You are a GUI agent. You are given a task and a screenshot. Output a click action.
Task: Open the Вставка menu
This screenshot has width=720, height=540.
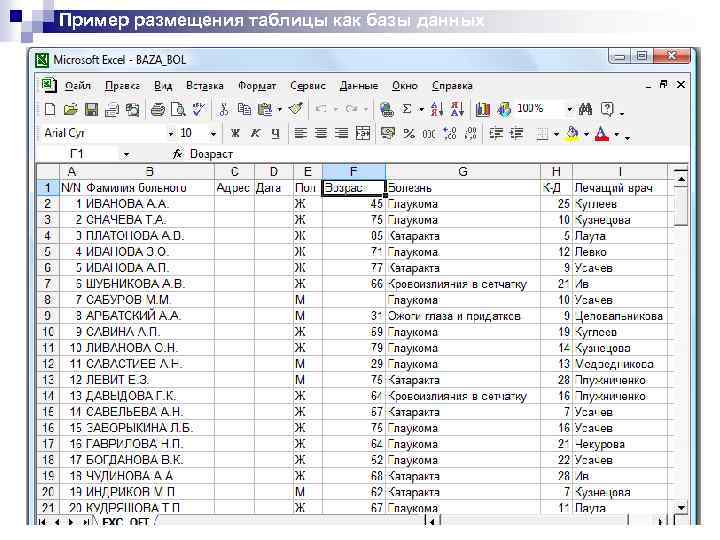205,86
